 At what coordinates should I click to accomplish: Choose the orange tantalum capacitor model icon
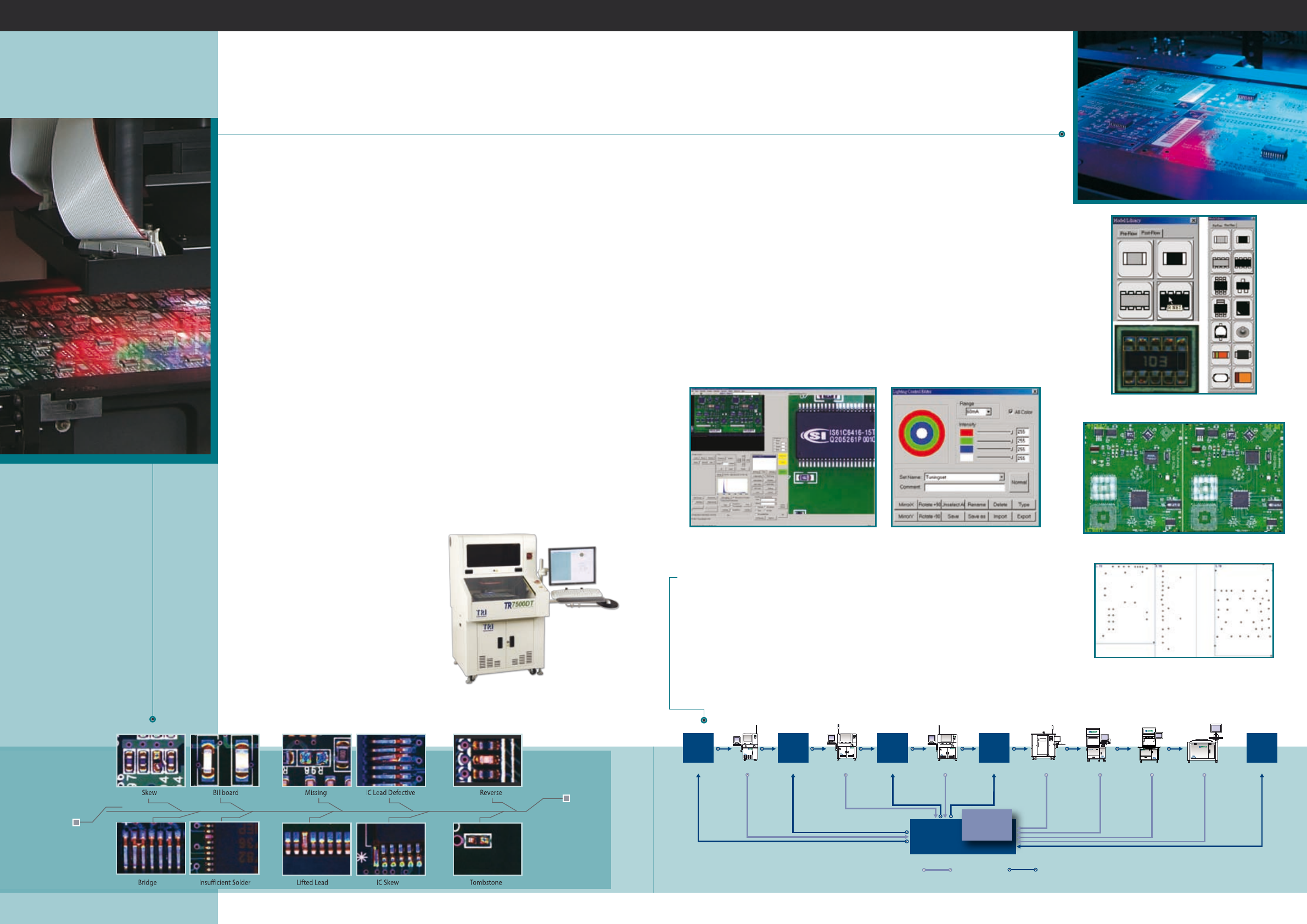1243,377
